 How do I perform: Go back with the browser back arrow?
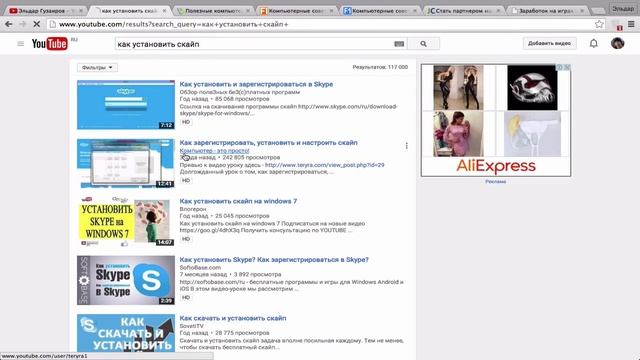8,24
